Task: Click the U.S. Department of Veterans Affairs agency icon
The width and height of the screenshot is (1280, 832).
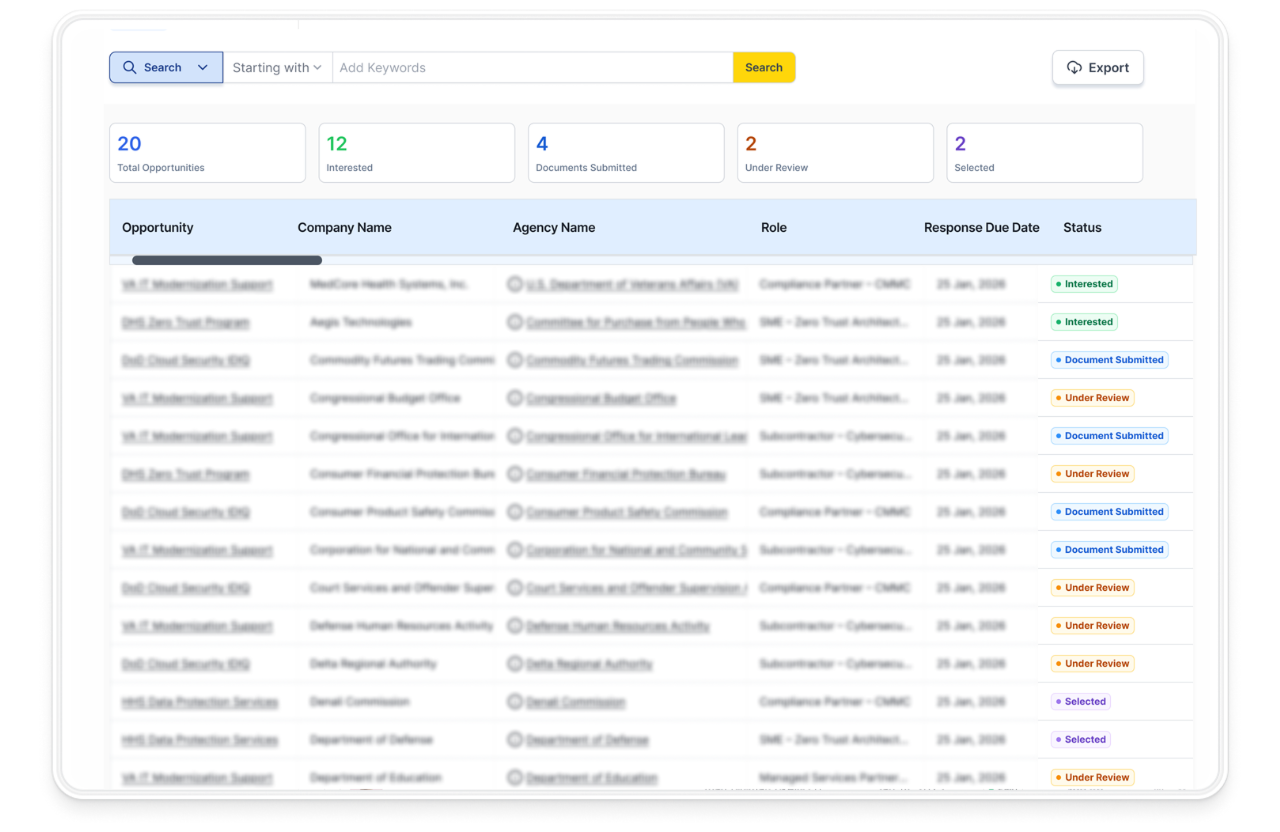Action: point(515,284)
